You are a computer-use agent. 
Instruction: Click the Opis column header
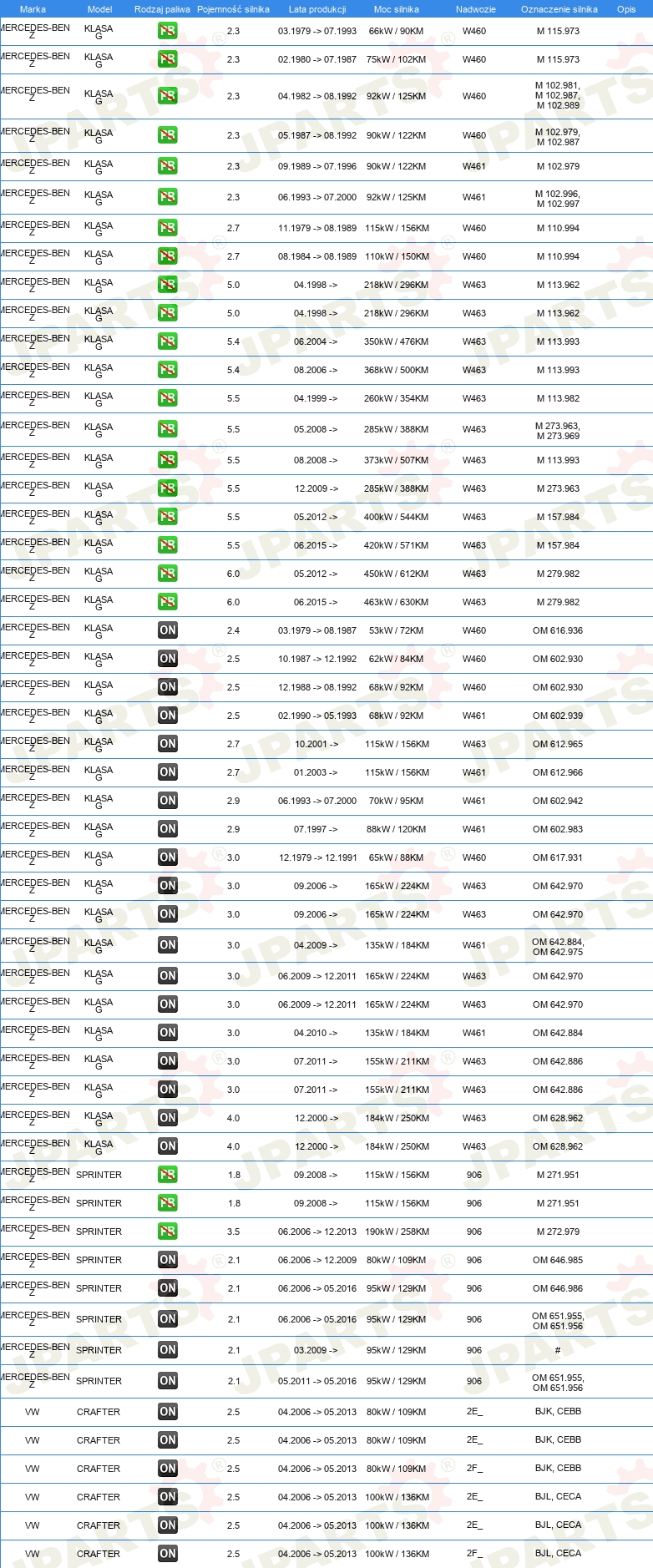click(626, 9)
